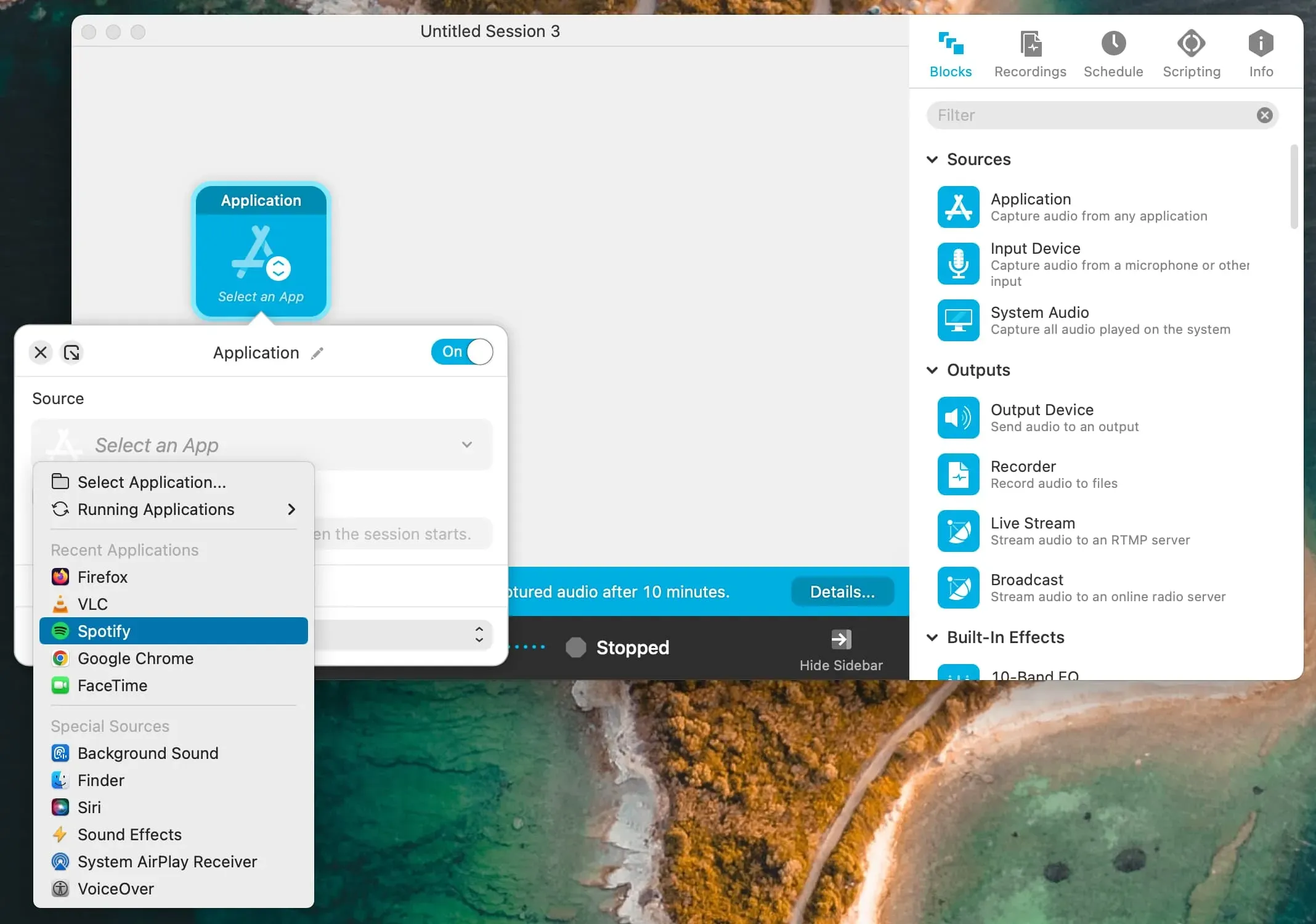Viewport: 1316px width, 924px height.
Task: Click Details button for captured audio
Action: [x=841, y=591]
